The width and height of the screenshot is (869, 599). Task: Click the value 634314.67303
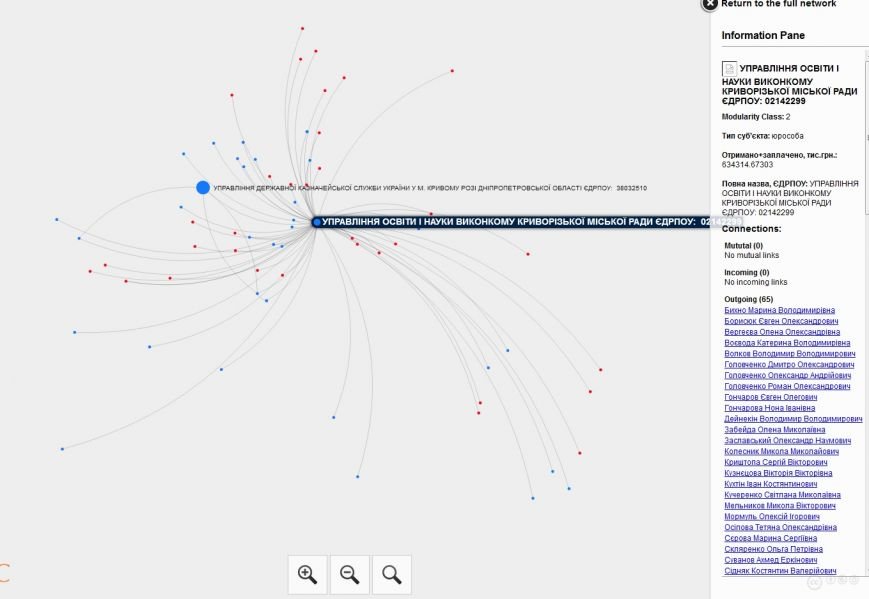click(747, 165)
